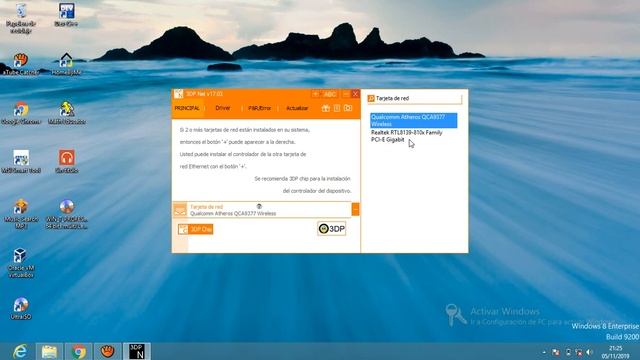Screen dimensions: 640x360
Task: Open File Explorer from the taskbar
Action: click(x=49, y=351)
